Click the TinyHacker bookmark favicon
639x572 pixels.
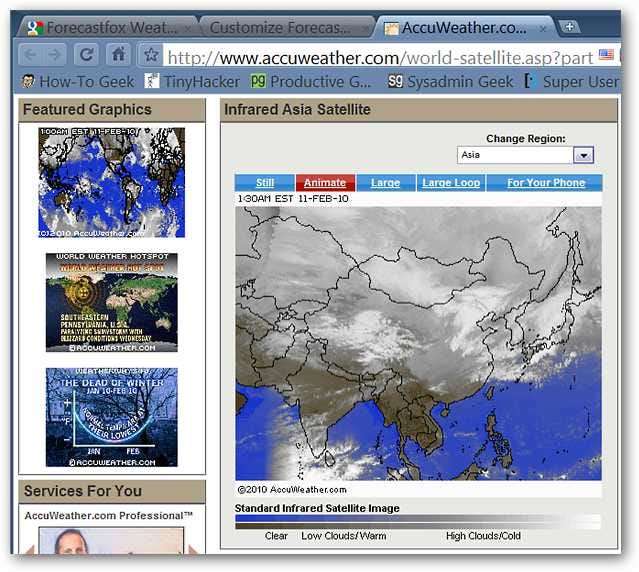click(x=152, y=81)
